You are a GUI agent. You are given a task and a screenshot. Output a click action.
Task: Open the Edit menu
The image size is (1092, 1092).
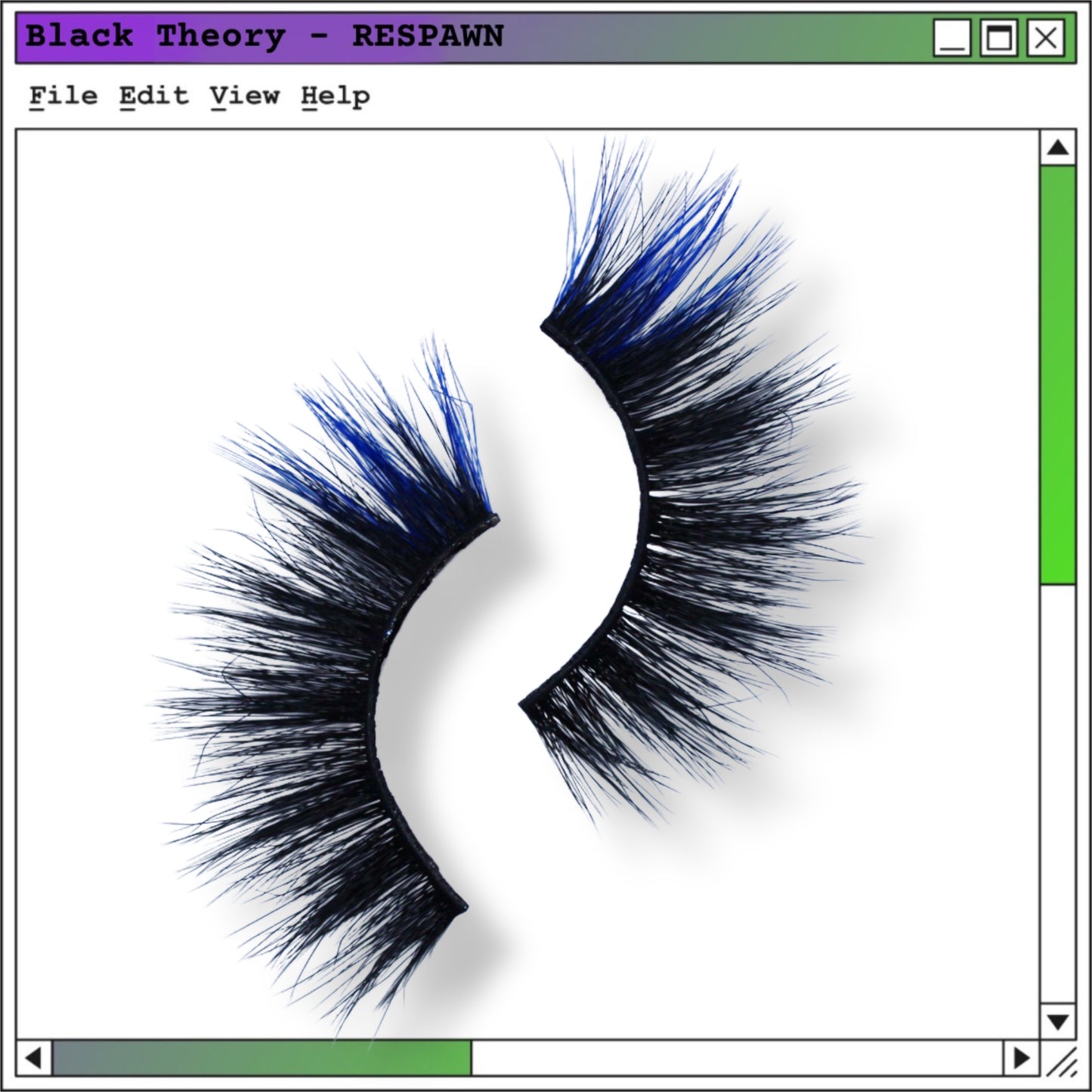pos(153,96)
